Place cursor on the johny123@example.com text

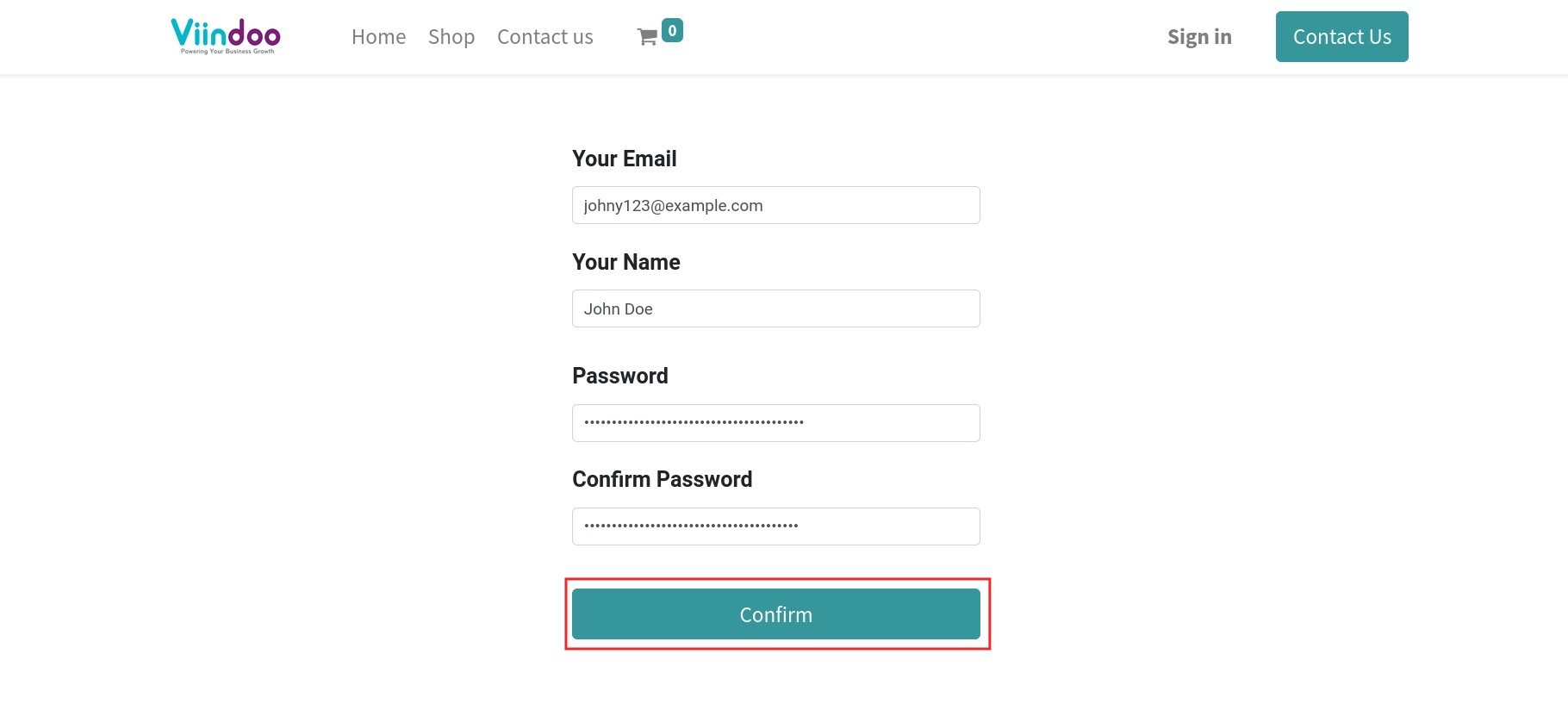673,206
